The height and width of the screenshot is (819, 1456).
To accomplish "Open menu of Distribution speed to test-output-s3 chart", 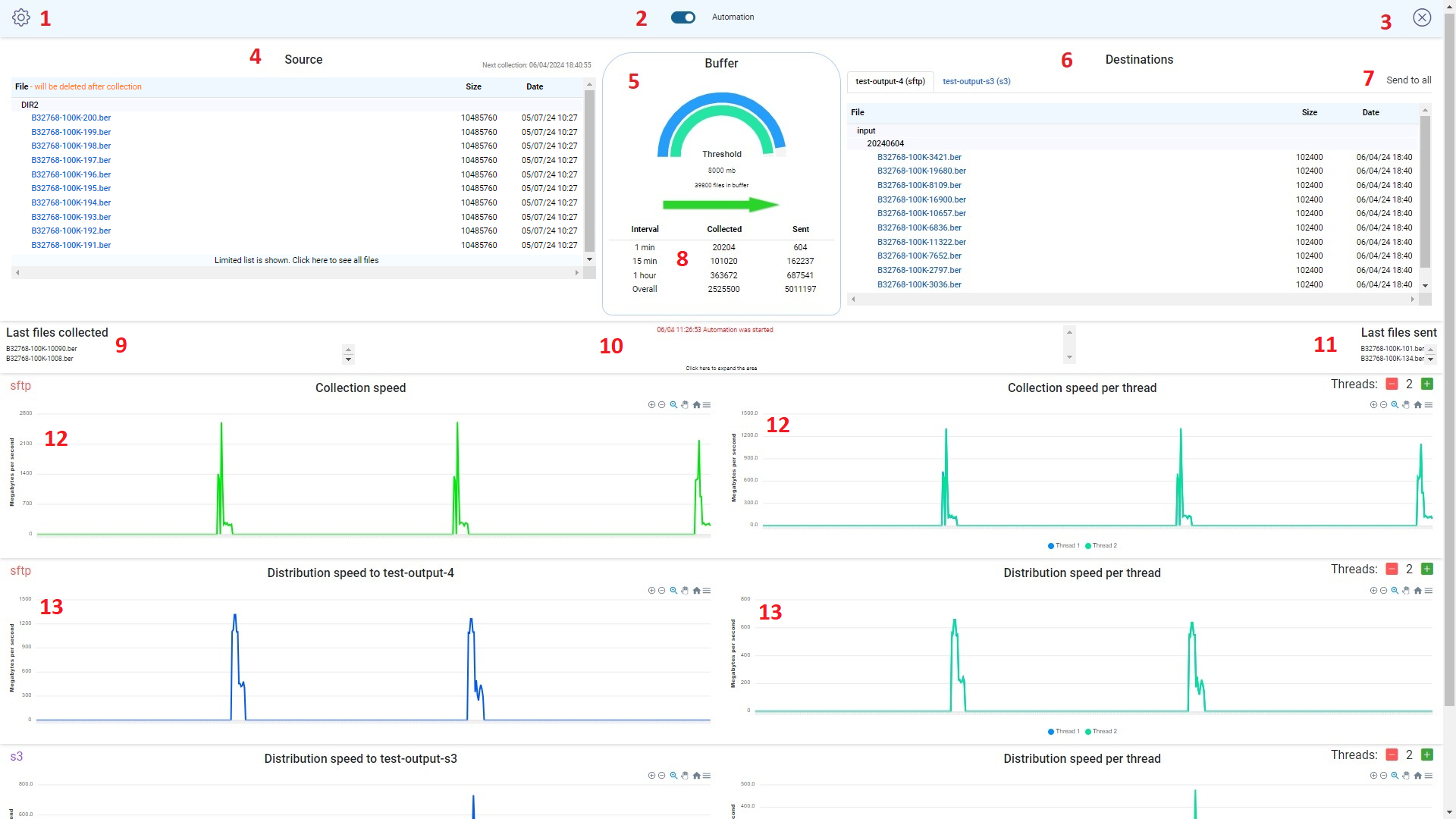I will point(707,776).
